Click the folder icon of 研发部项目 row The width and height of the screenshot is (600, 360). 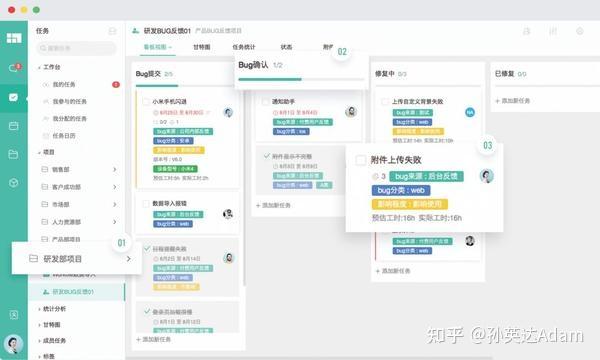[x=33, y=259]
